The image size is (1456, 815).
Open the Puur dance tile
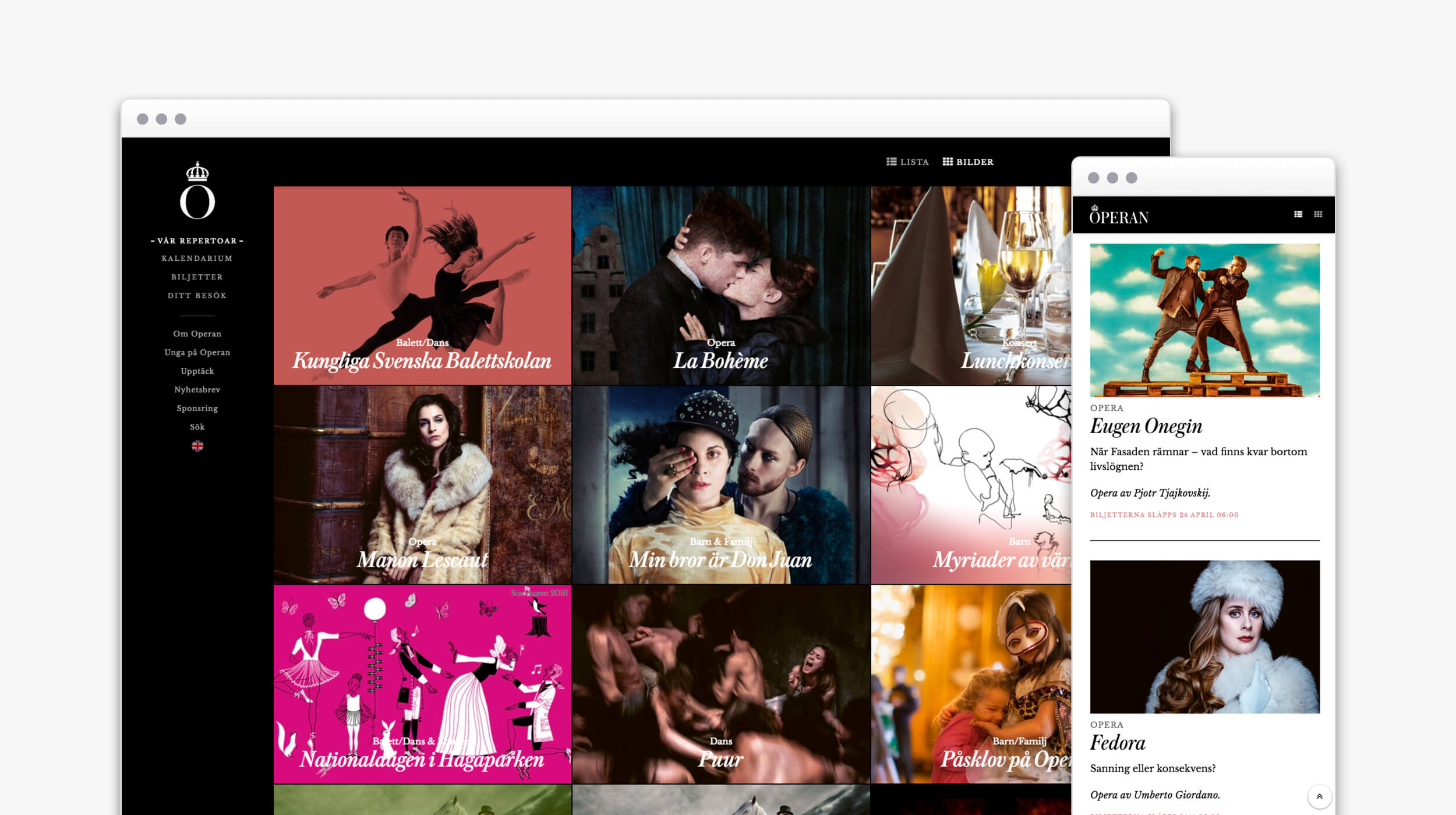(x=721, y=684)
